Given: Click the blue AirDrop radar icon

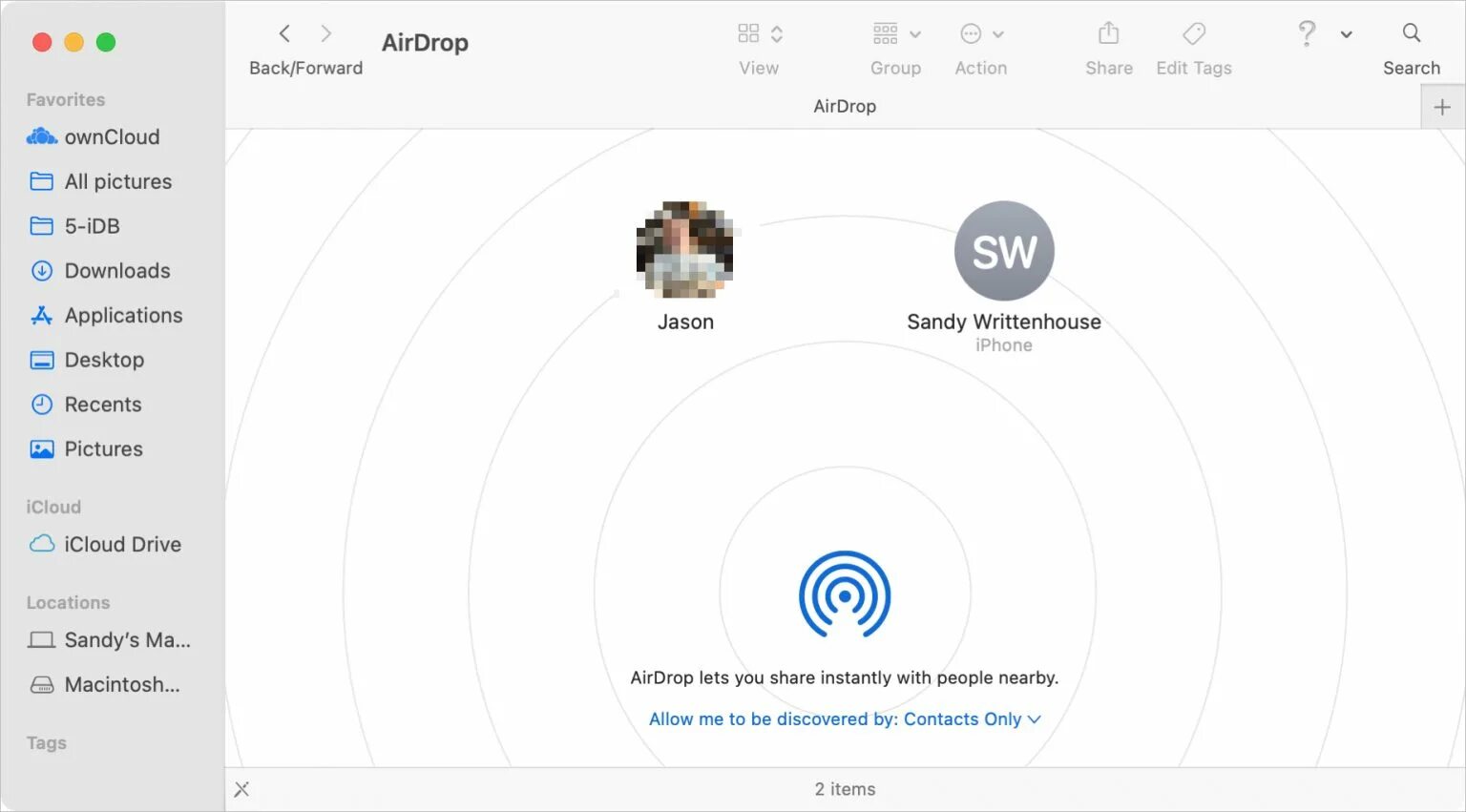Looking at the screenshot, I should [845, 594].
